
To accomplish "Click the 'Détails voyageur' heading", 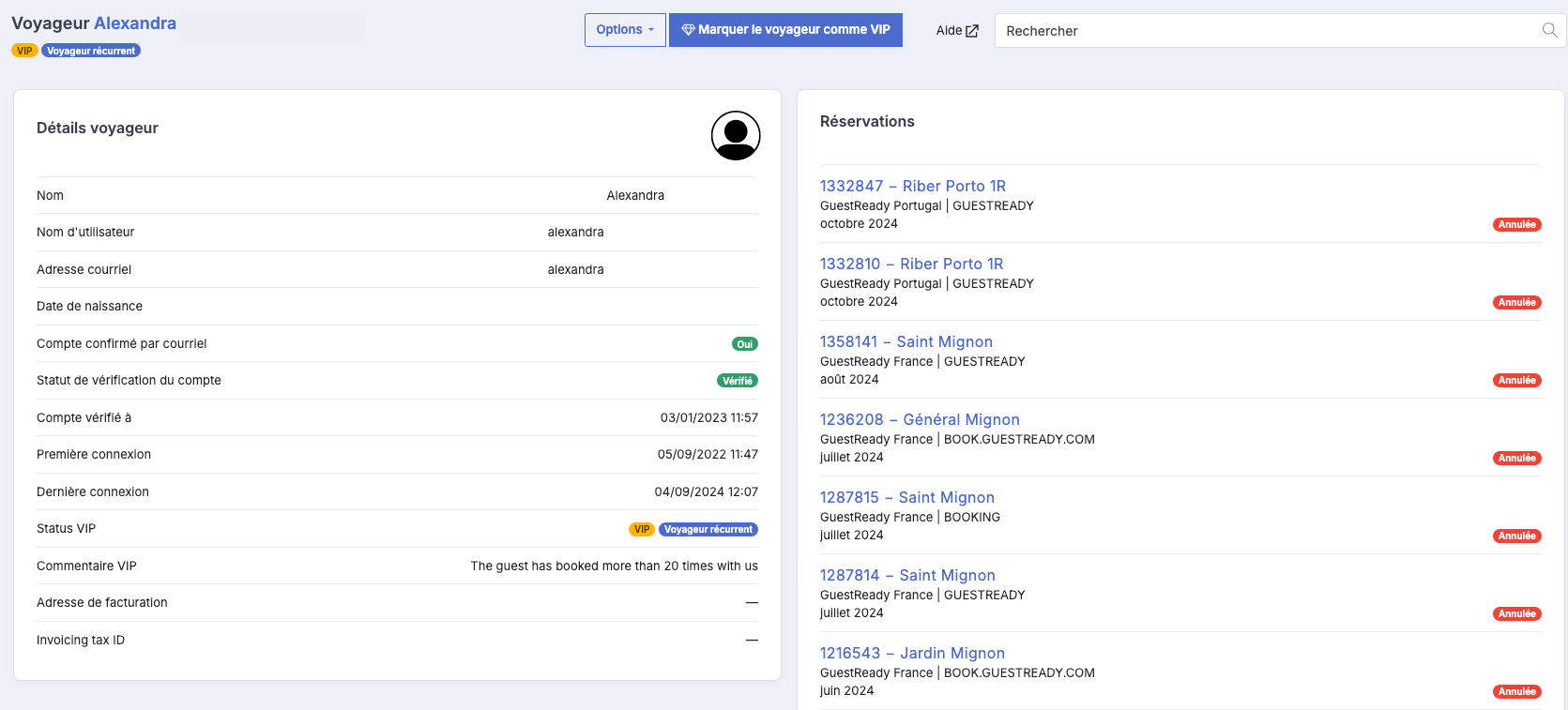I will (98, 128).
